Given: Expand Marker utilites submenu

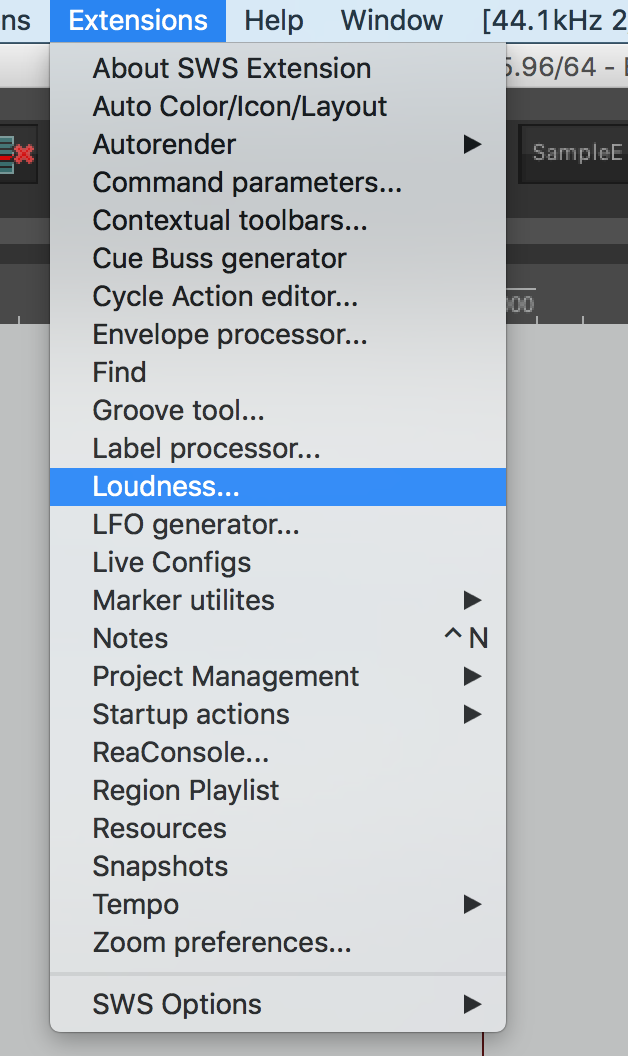Looking at the screenshot, I should (x=183, y=601).
